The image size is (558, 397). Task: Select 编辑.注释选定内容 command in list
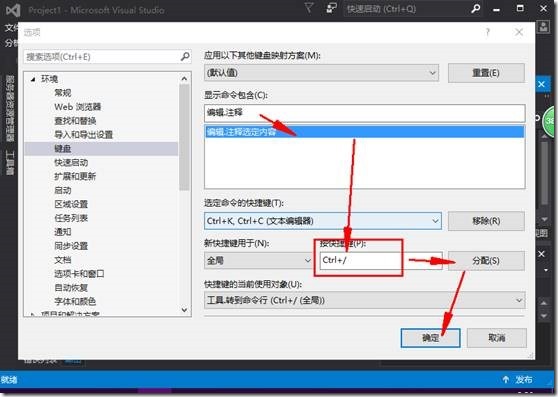365,132
